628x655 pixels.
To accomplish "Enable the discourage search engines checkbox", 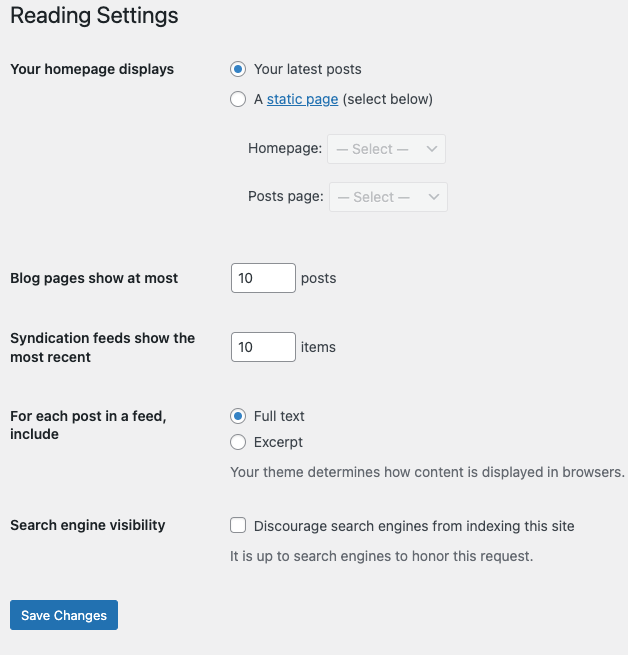I will [238, 525].
